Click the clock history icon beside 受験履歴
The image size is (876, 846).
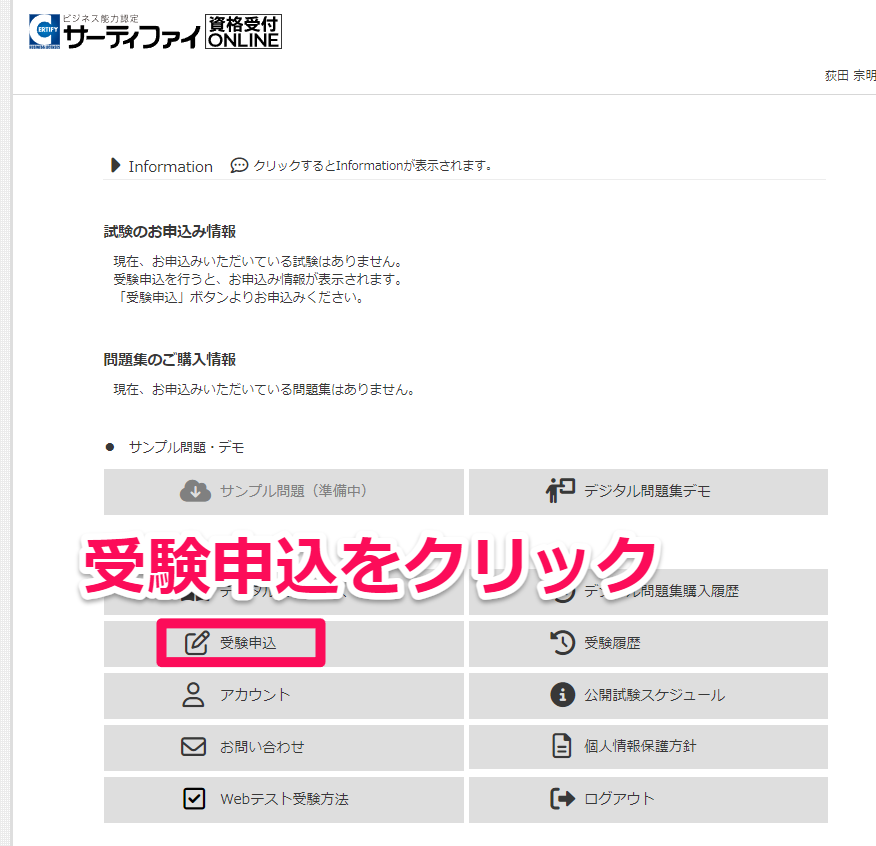coord(562,643)
